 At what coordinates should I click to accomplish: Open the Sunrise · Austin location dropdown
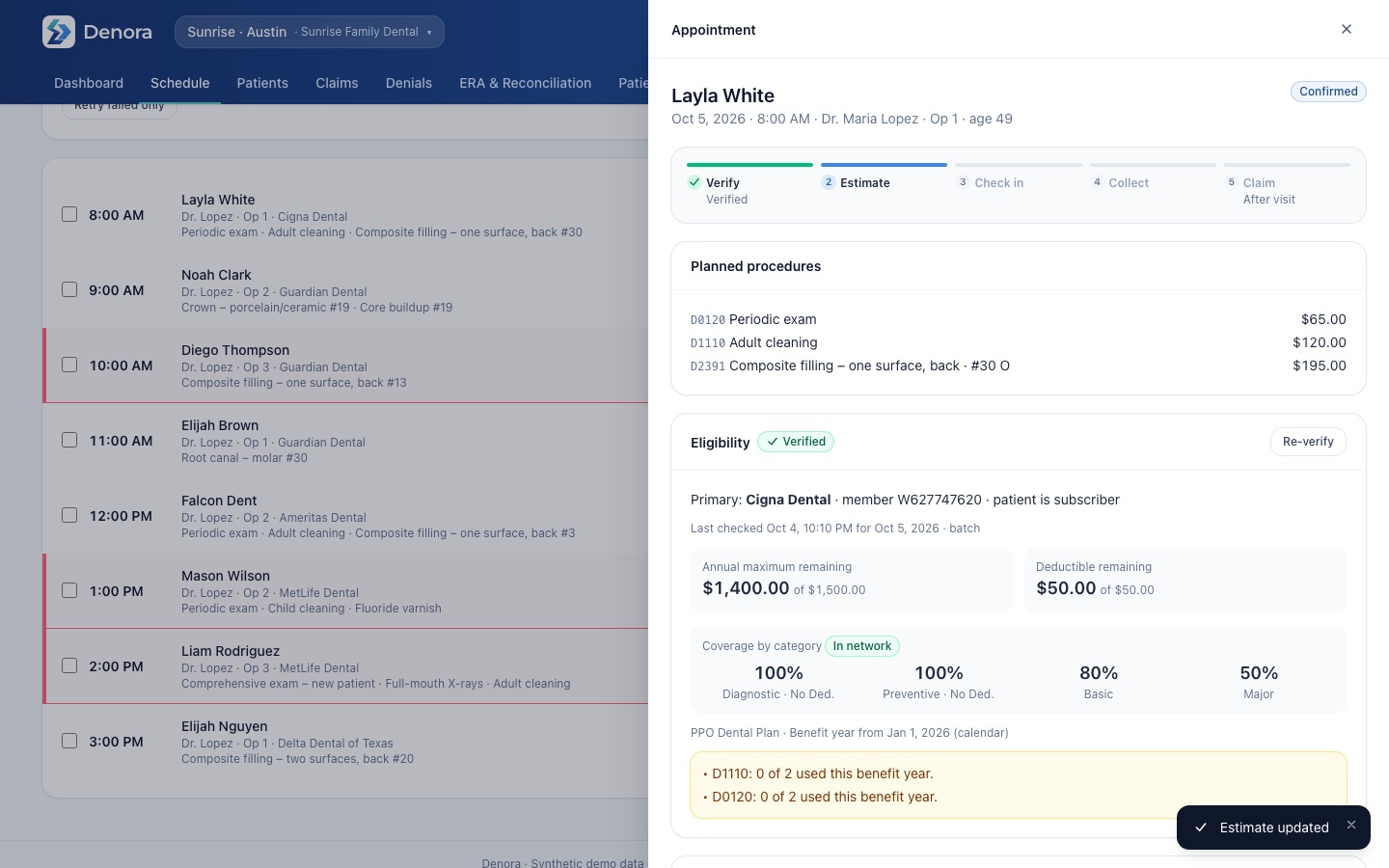point(310,32)
